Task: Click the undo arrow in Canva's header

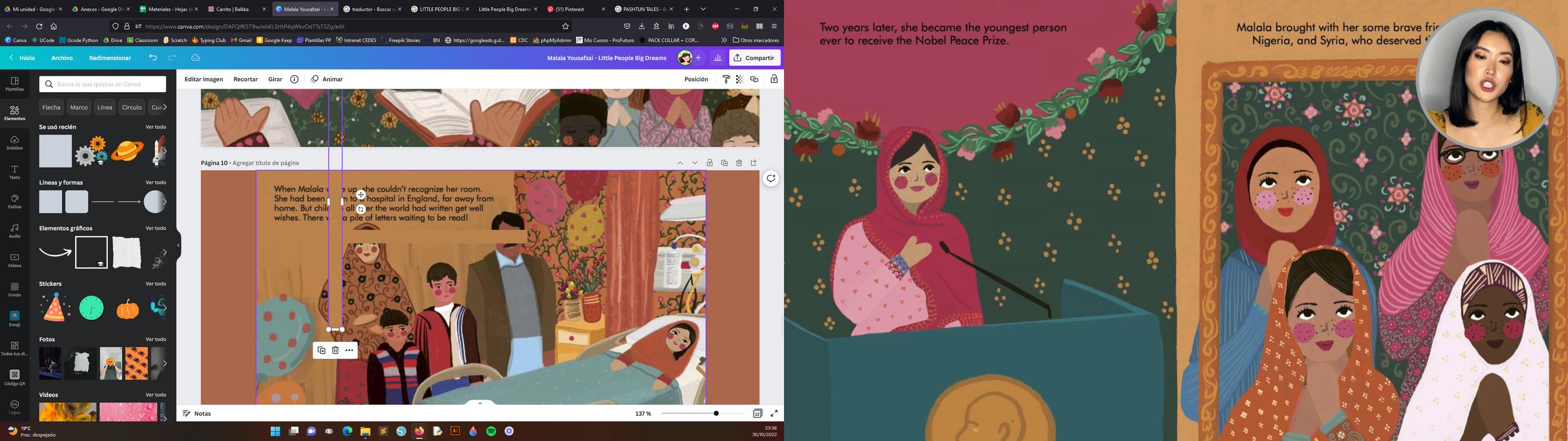Action: click(x=153, y=58)
